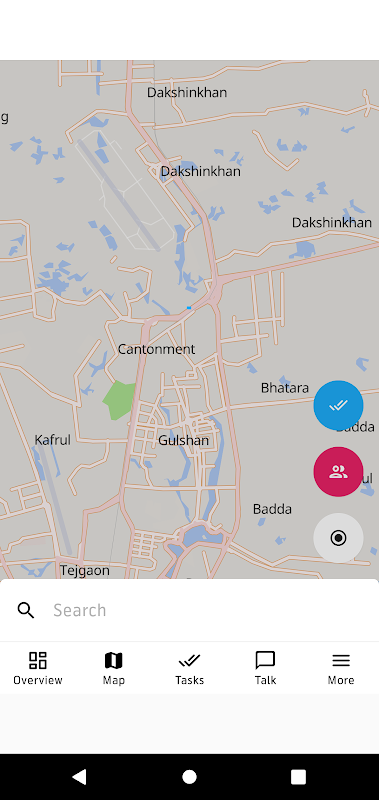Viewport: 379px width, 800px height.
Task: Open the Overview tab
Action: [x=38, y=668]
